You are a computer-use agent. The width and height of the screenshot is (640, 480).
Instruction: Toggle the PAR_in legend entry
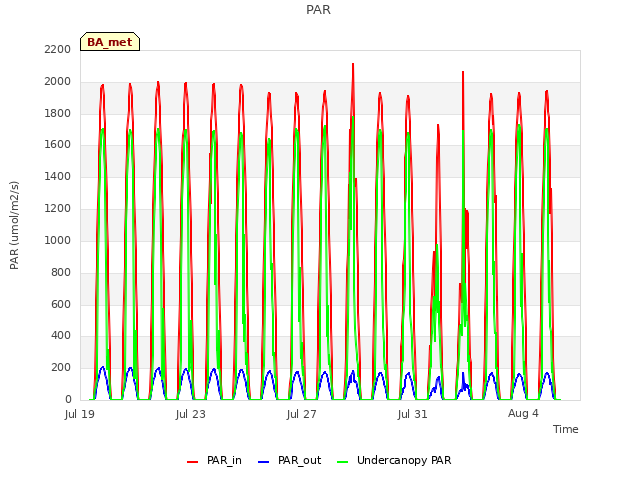click(214, 460)
